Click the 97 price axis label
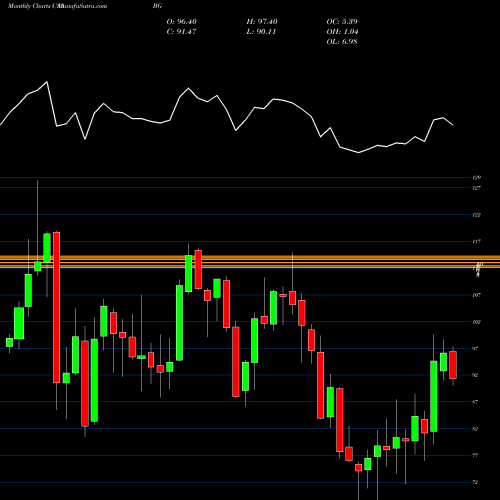500x500 pixels. click(x=475, y=349)
